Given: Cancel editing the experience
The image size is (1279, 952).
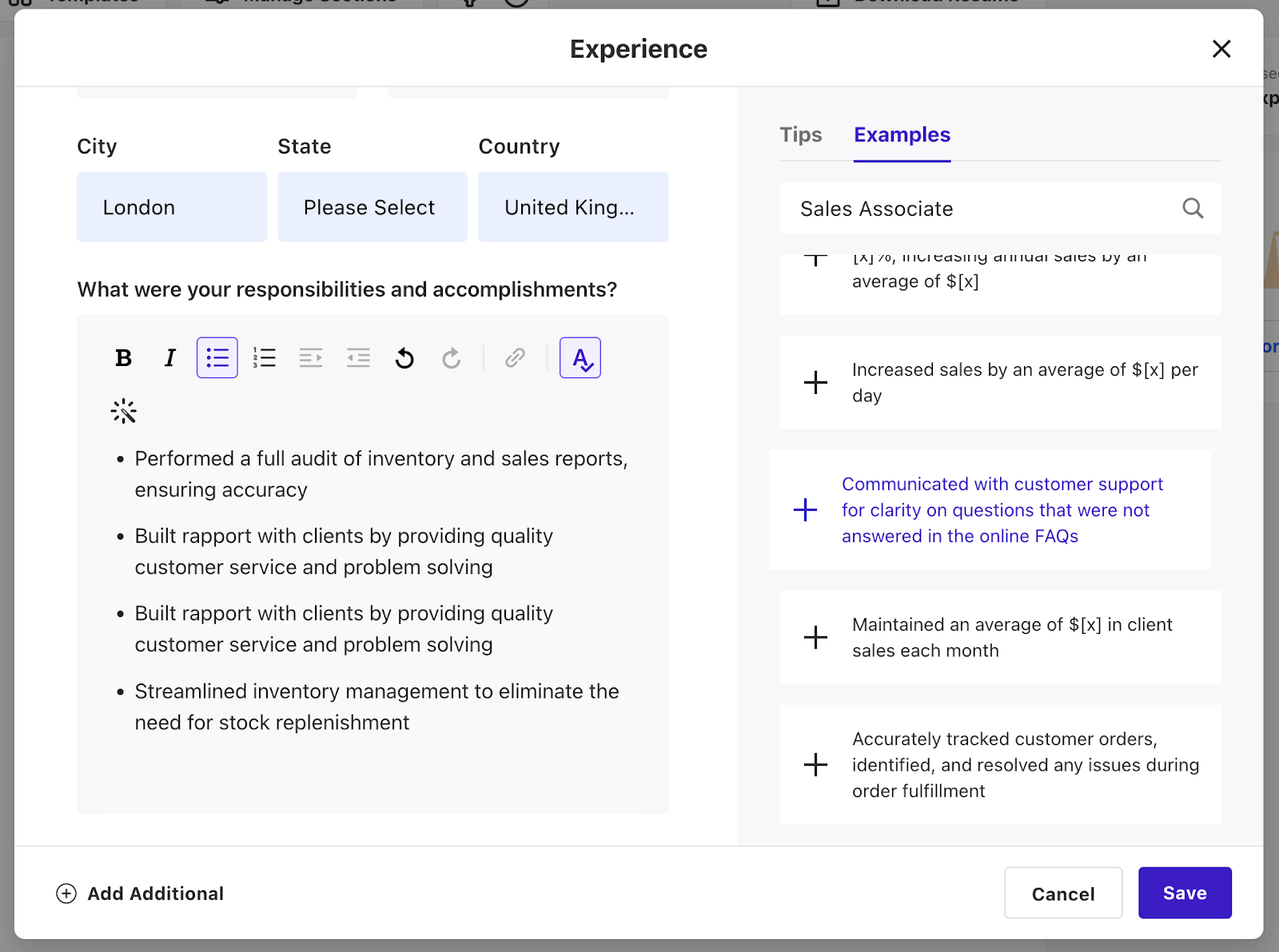Looking at the screenshot, I should point(1063,894).
